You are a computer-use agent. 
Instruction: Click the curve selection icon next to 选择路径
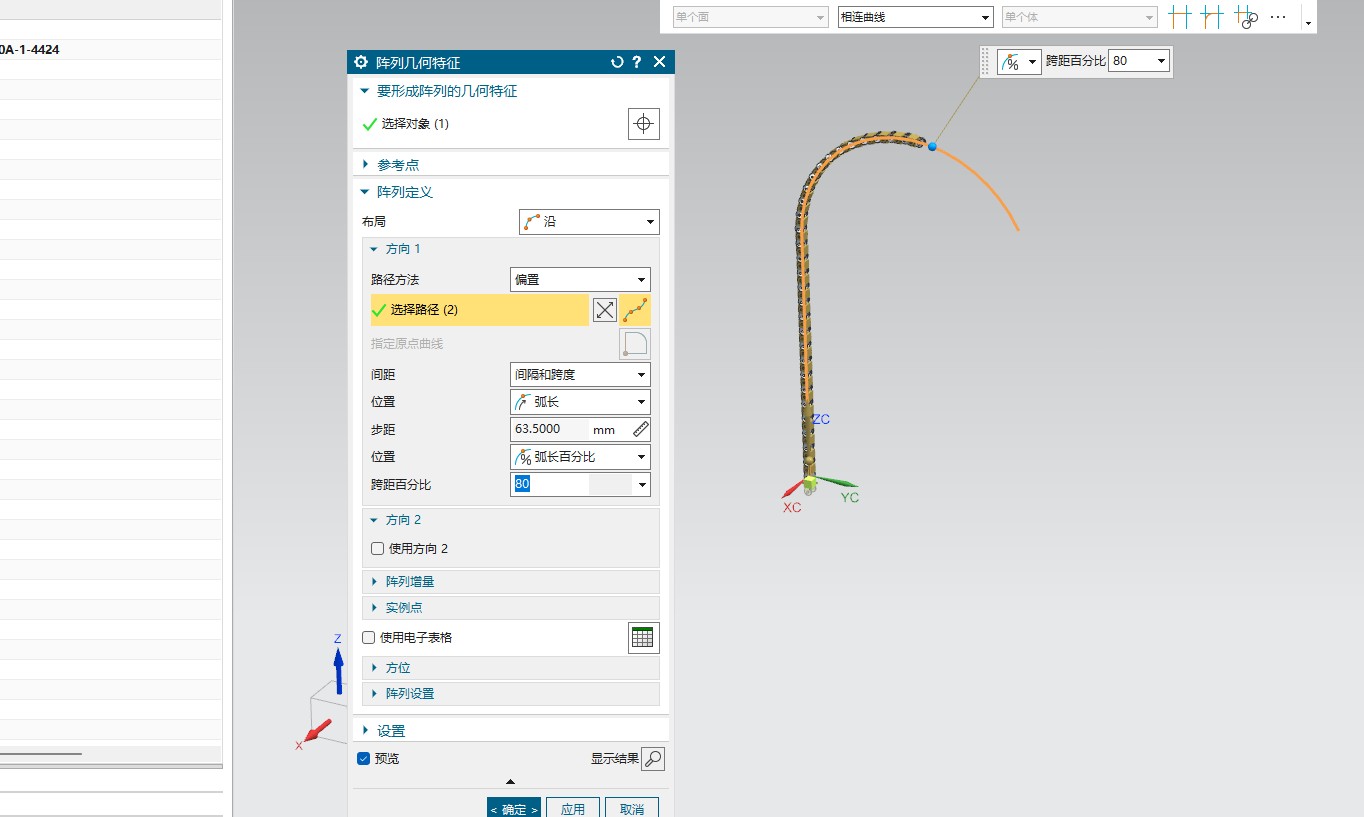pyautogui.click(x=636, y=310)
